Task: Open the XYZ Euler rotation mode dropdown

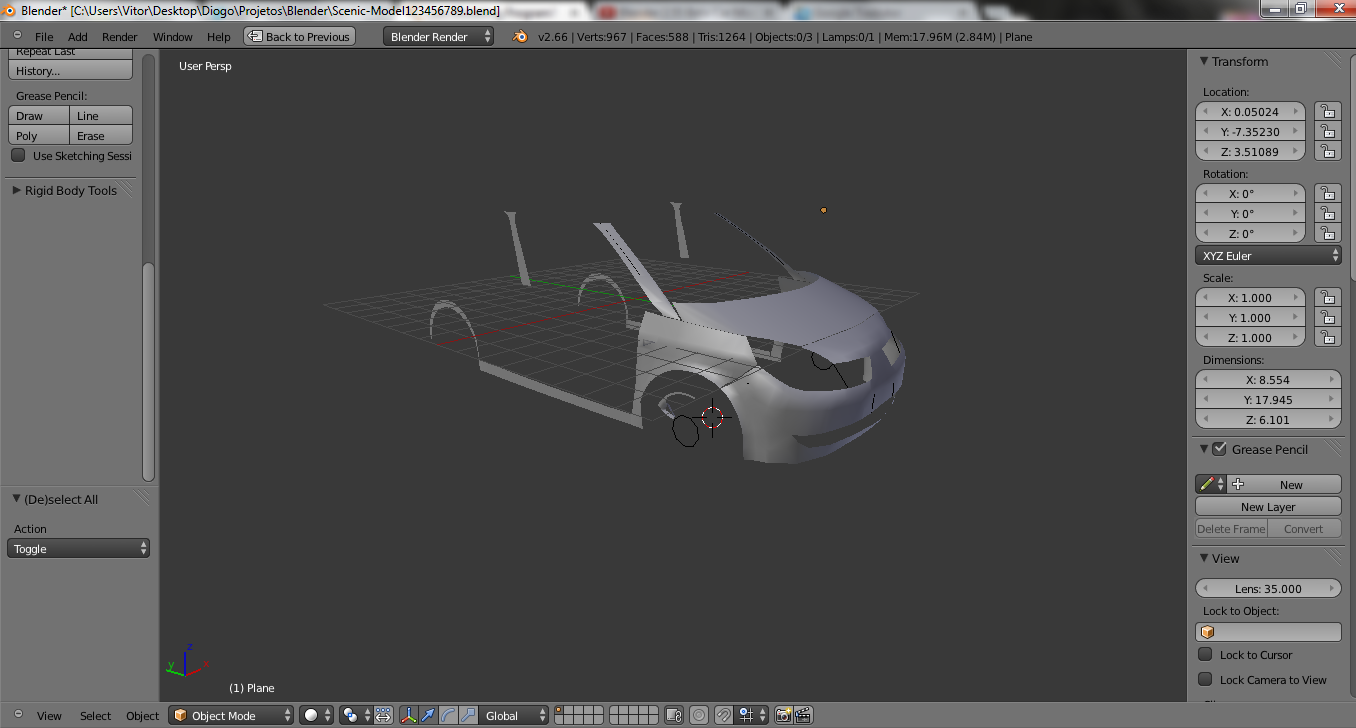Action: coord(1268,256)
